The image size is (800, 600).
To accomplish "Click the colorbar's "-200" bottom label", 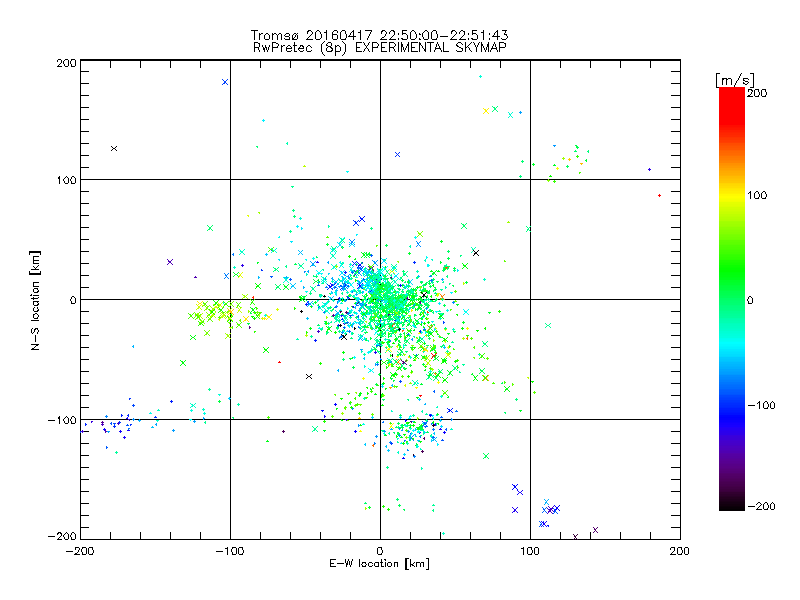I will 761,506.
